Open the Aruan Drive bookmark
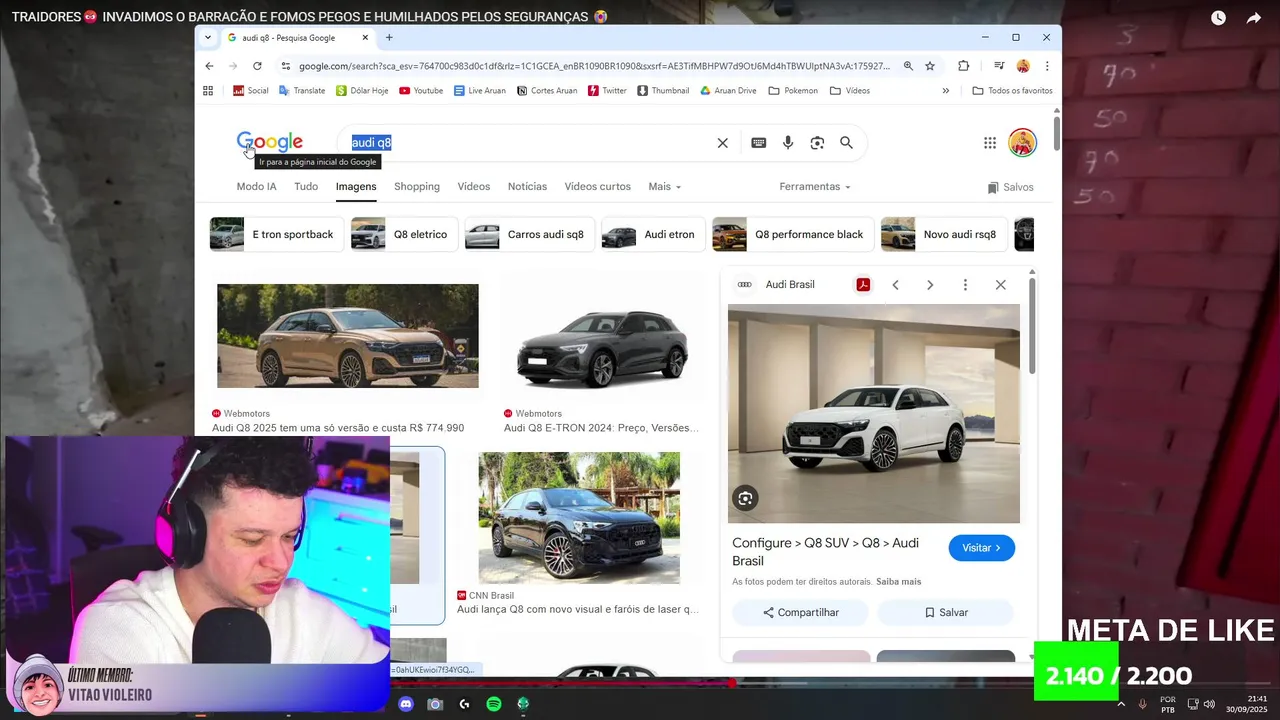The image size is (1280, 720). 728,90
